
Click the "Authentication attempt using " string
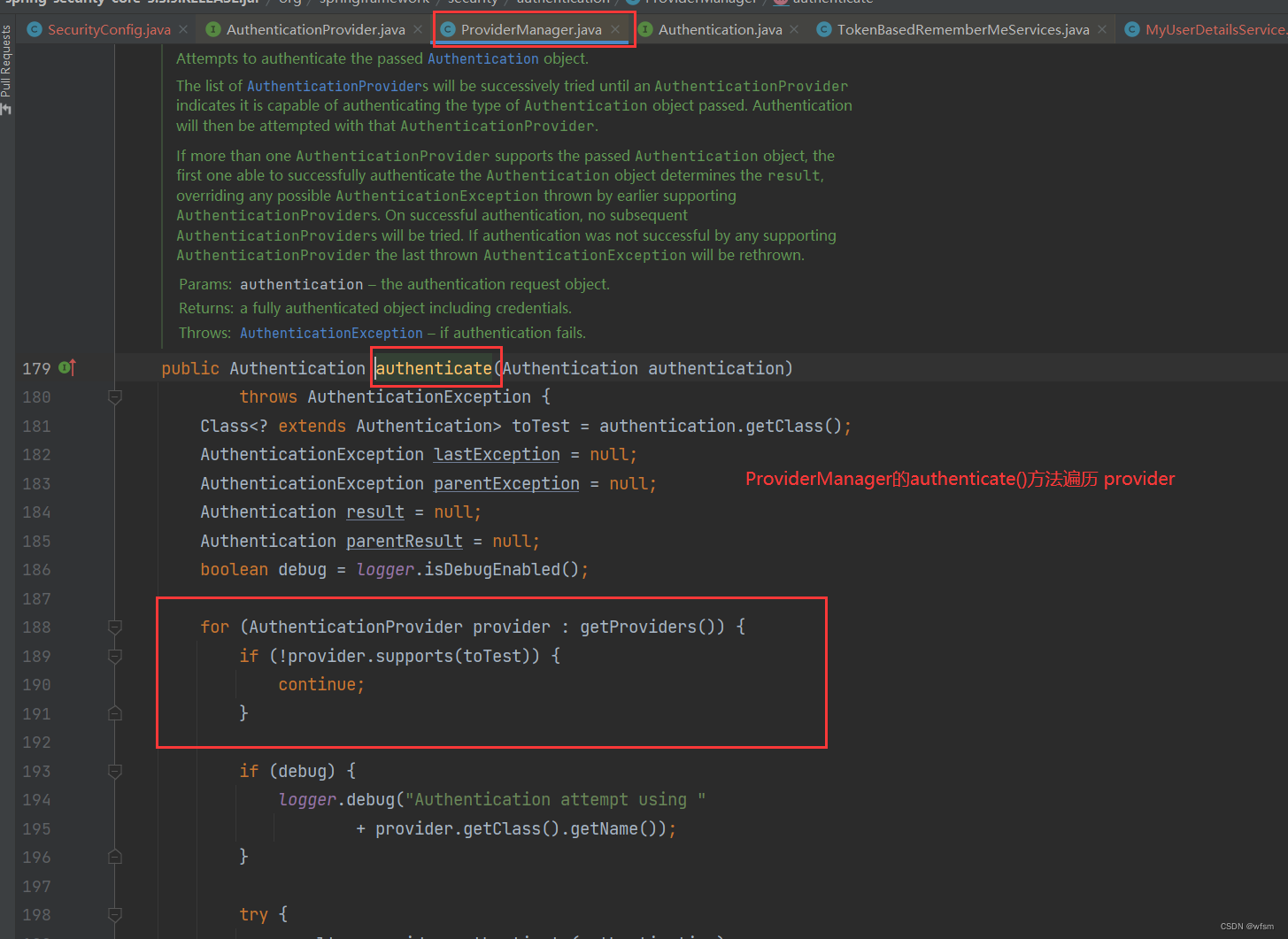[x=556, y=799]
